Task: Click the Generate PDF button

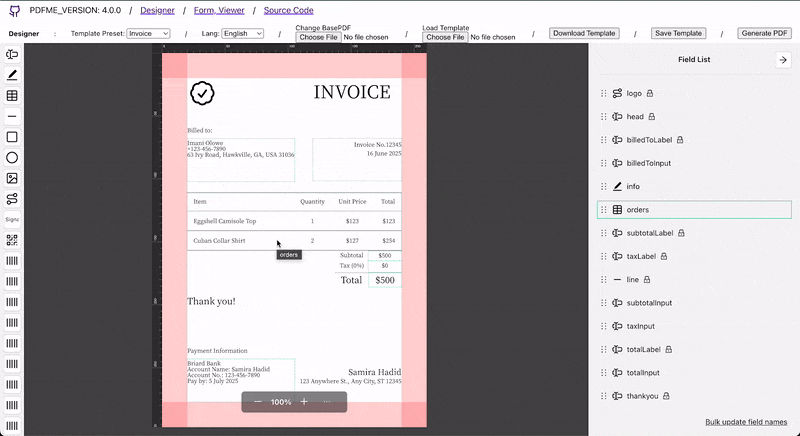Action: (764, 33)
